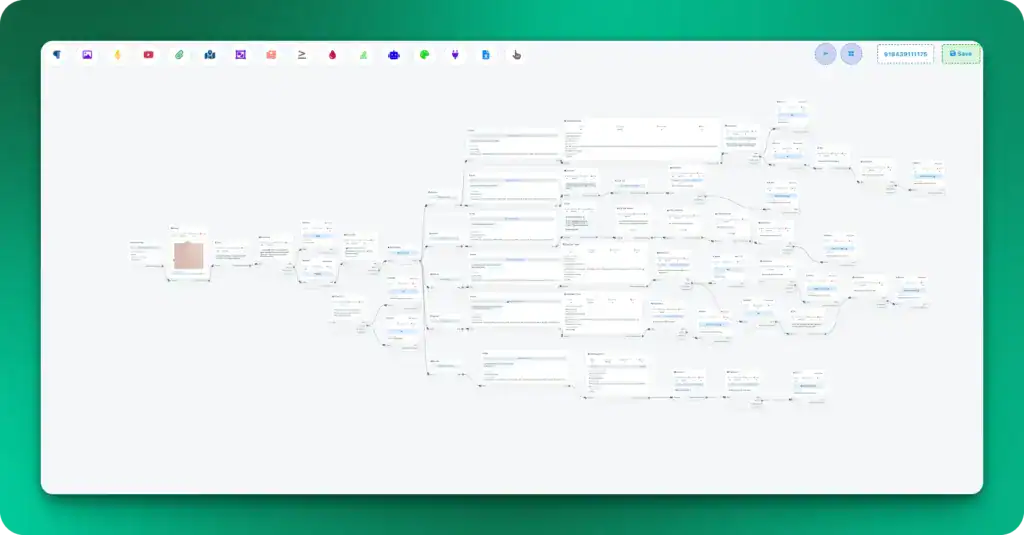The image size is (1024, 535).
Task: Click the green paperclip attachment icon
Action: coord(179,55)
